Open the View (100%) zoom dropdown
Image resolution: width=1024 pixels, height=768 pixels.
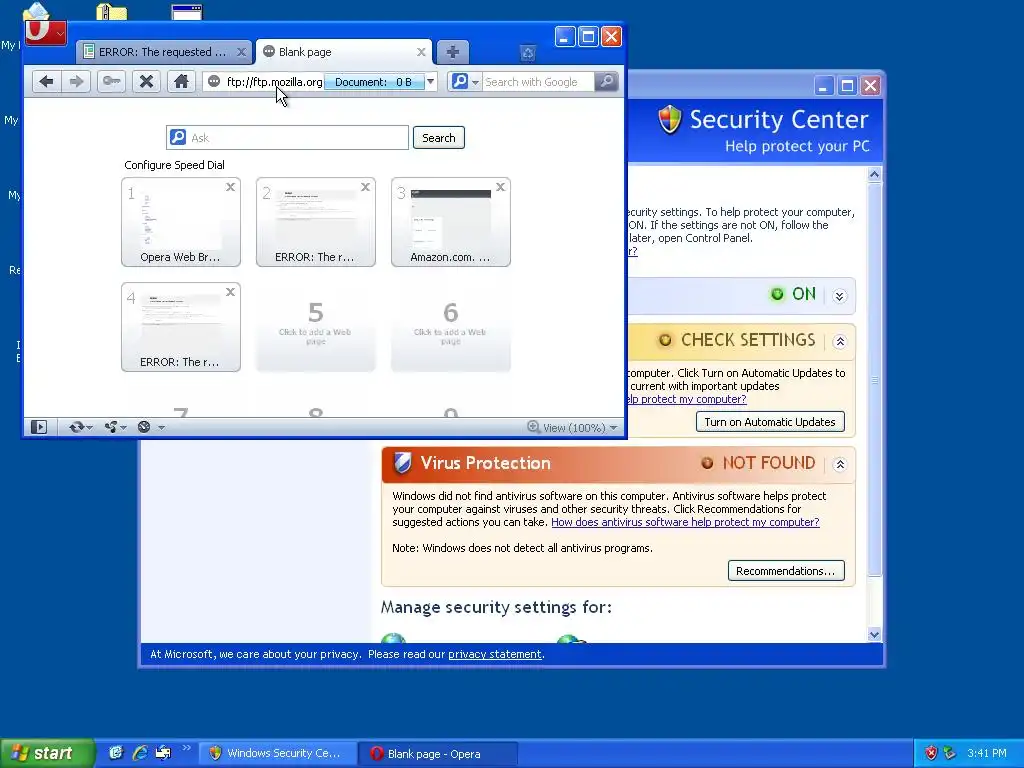click(x=572, y=427)
